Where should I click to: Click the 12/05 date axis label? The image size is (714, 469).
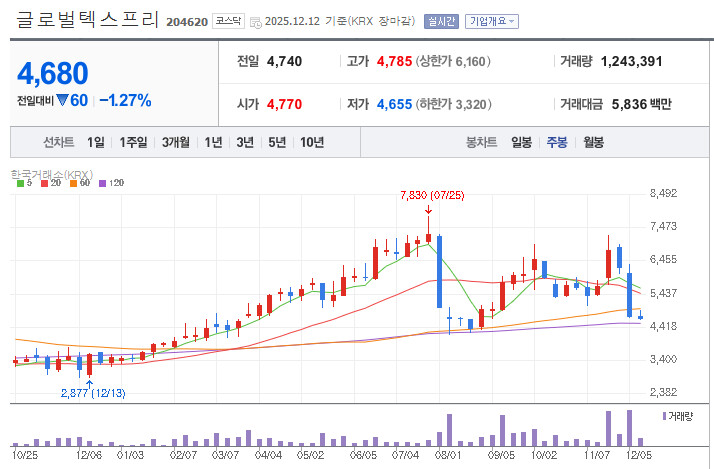click(x=639, y=455)
